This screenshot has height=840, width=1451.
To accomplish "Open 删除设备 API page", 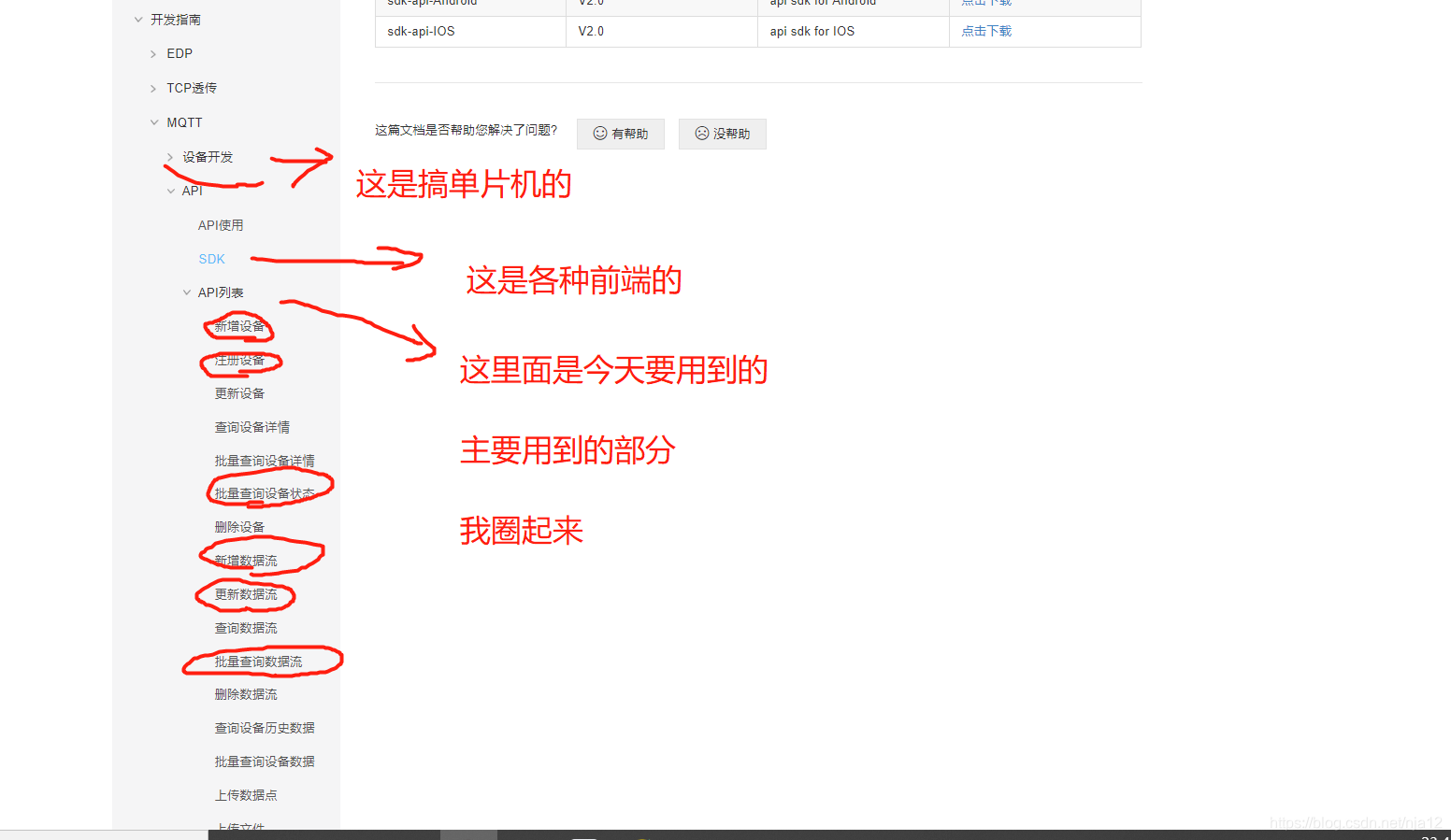I will pos(239,527).
